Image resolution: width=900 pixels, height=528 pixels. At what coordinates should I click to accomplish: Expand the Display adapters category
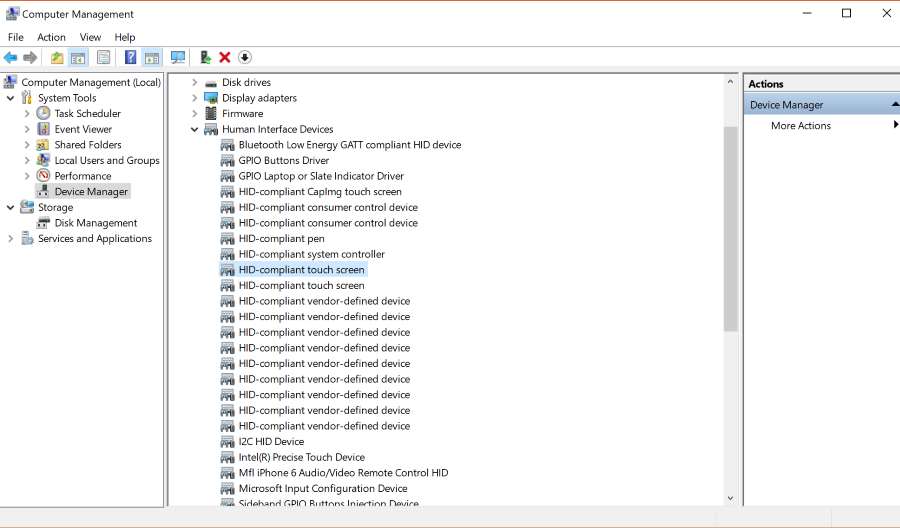[x=195, y=98]
